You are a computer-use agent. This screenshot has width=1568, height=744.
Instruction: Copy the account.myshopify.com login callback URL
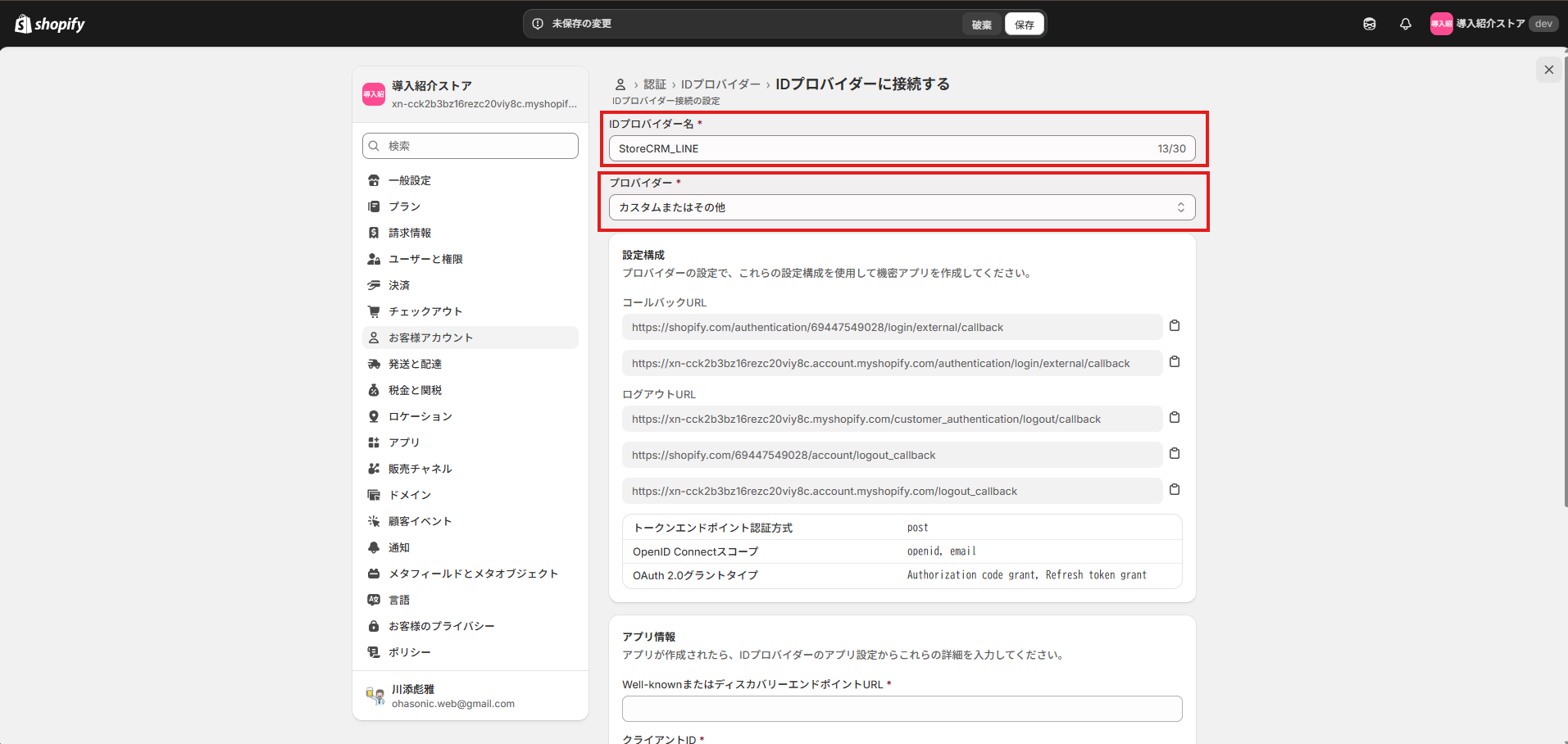tap(1174, 362)
